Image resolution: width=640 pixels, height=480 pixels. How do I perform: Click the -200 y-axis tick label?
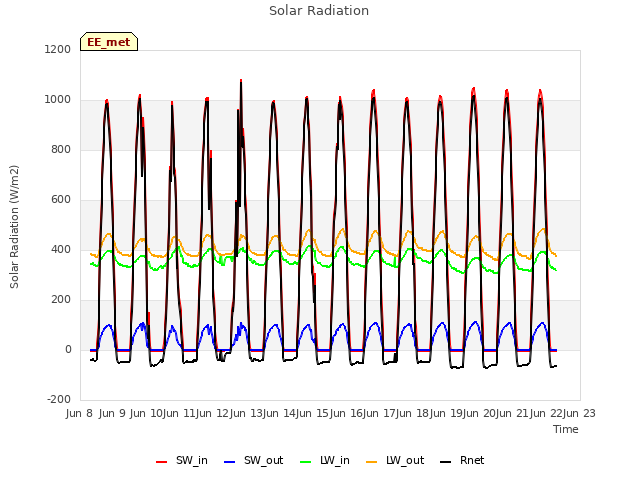[x=59, y=399]
